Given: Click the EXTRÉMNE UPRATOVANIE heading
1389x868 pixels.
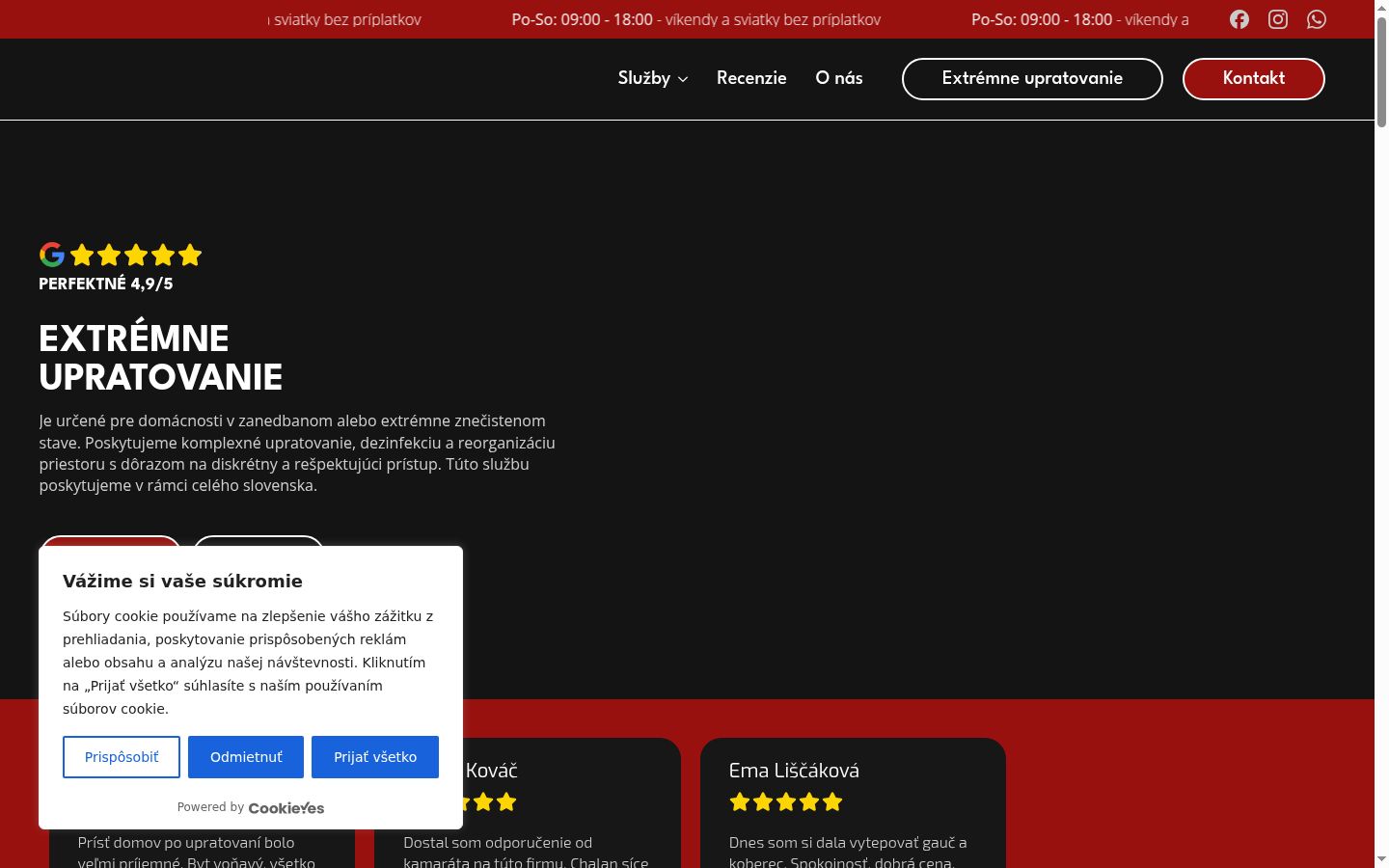Looking at the screenshot, I should [161, 358].
